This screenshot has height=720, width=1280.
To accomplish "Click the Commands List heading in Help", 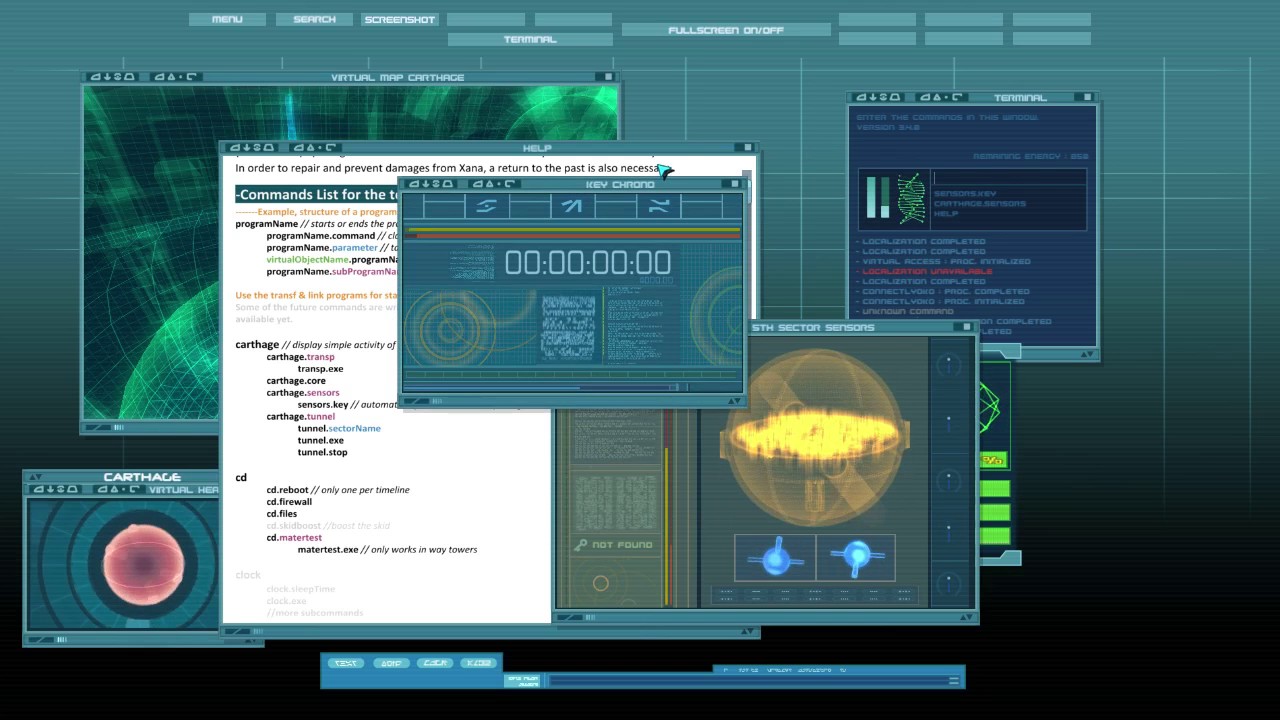I will (318, 195).
